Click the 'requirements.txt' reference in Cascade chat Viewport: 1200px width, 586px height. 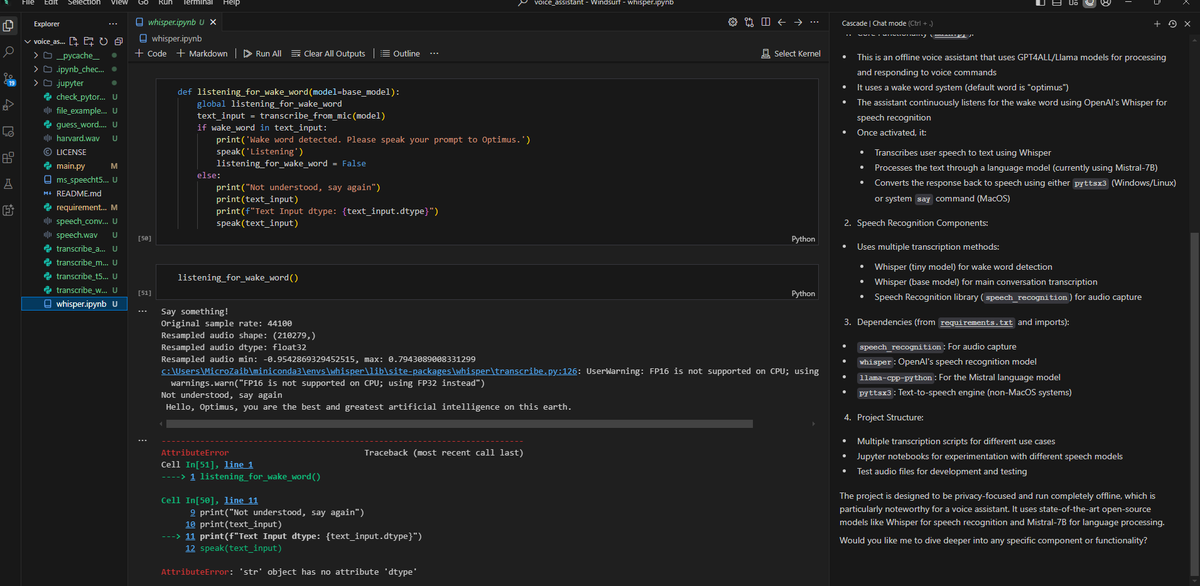pos(978,323)
